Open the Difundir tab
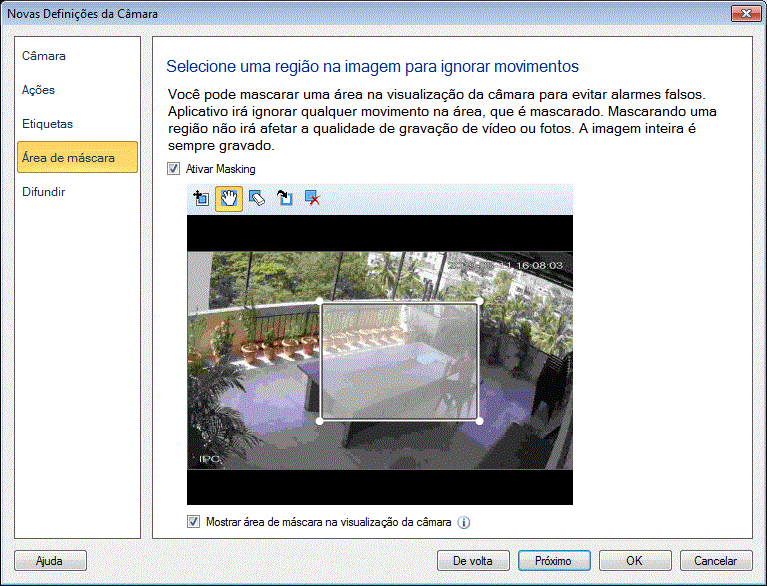This screenshot has height=586, width=767. tap(44, 192)
